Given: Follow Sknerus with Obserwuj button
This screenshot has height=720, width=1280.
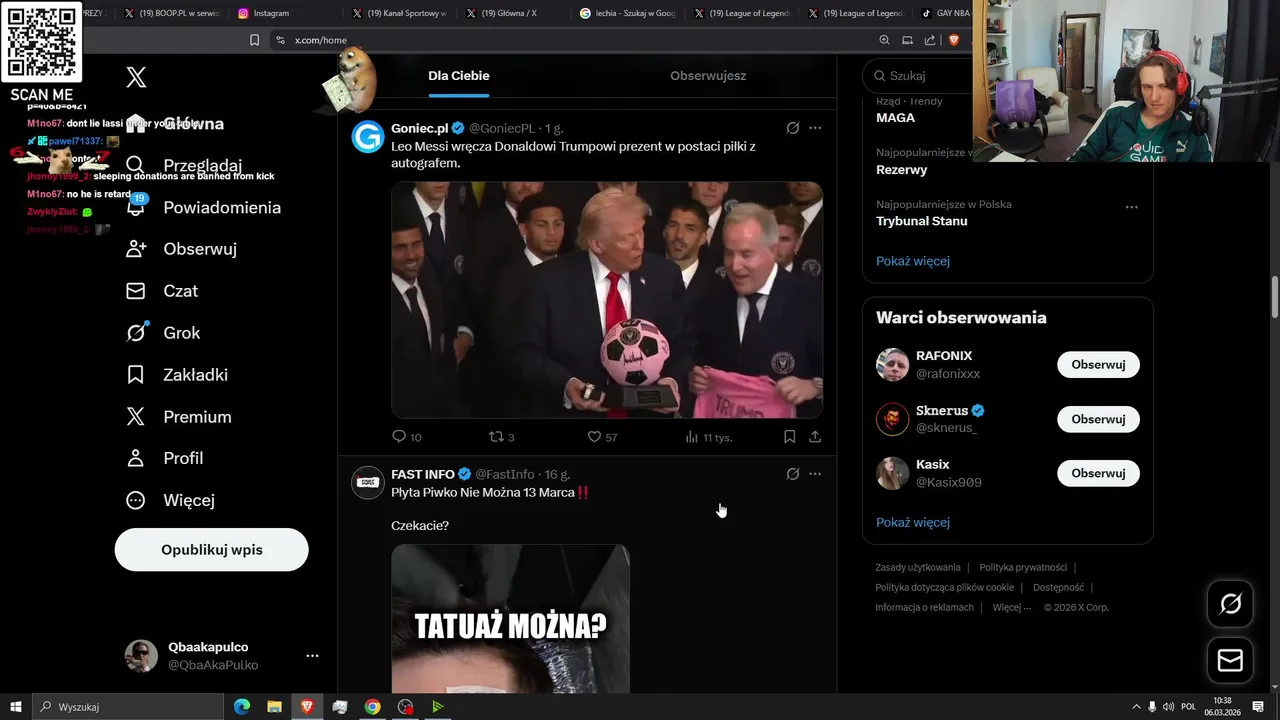Looking at the screenshot, I should pyautogui.click(x=1098, y=419).
